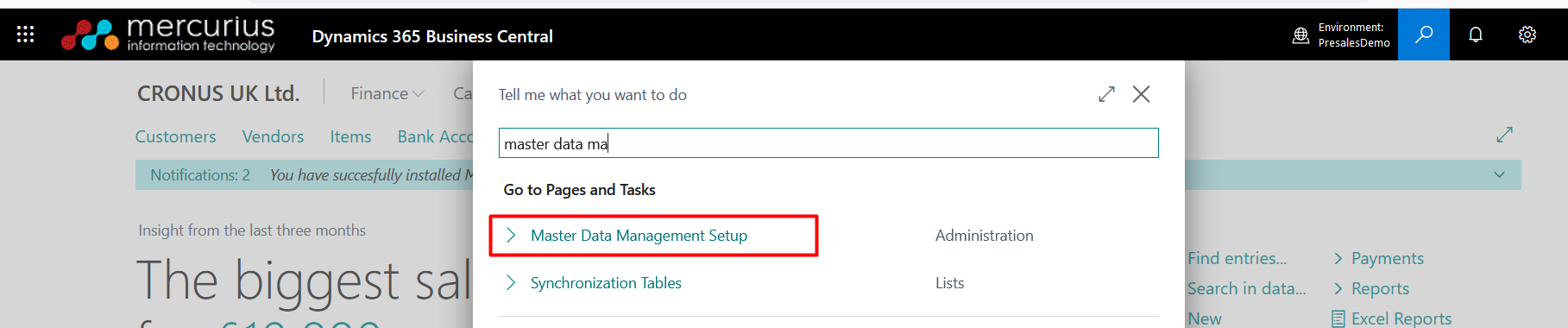Open the Excel Reports action

1392,319
